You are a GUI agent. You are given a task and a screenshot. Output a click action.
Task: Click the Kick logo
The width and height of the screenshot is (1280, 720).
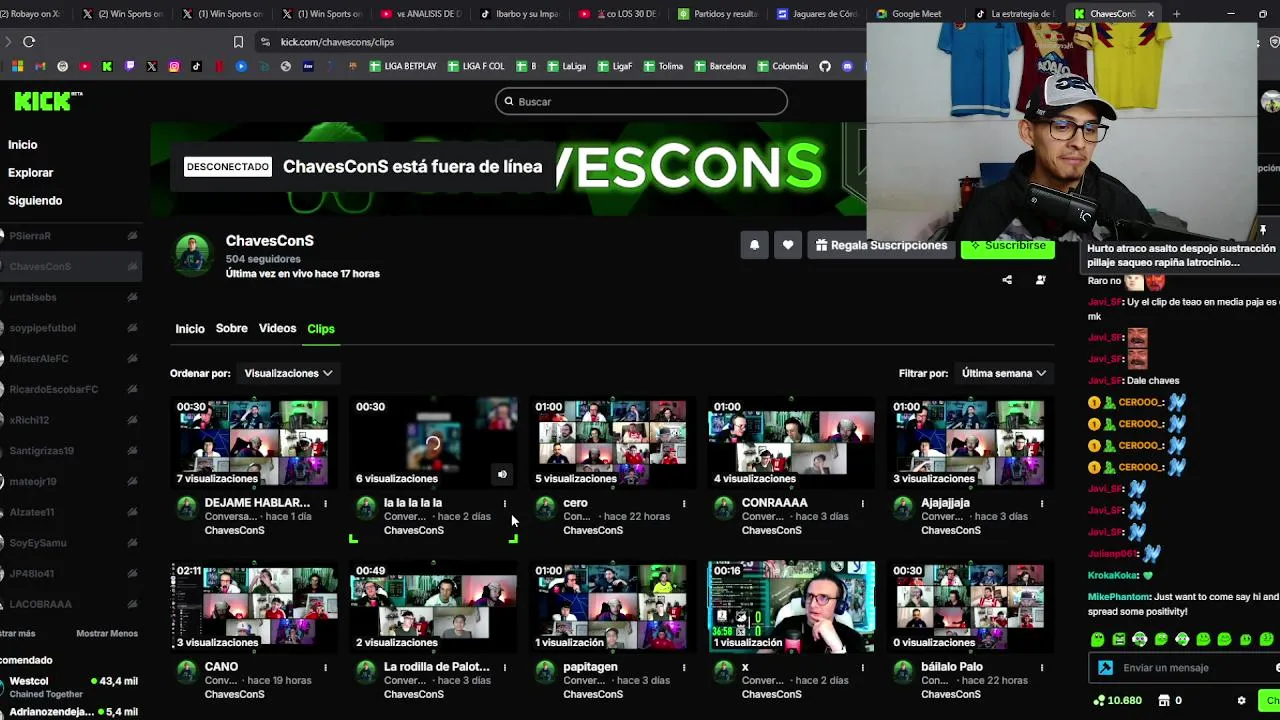point(48,100)
